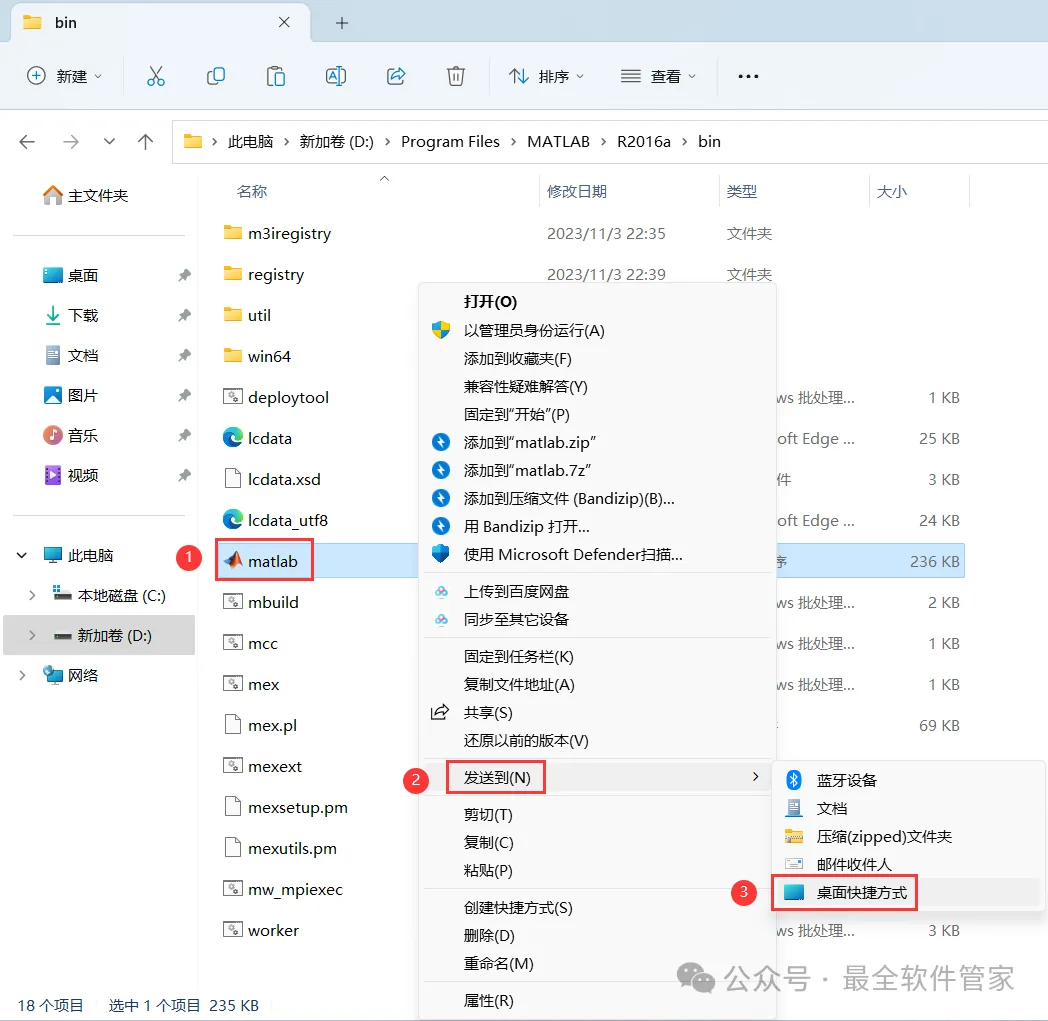Open 视频 in the quick access sidebar
The width and height of the screenshot is (1048, 1021).
tap(71, 475)
